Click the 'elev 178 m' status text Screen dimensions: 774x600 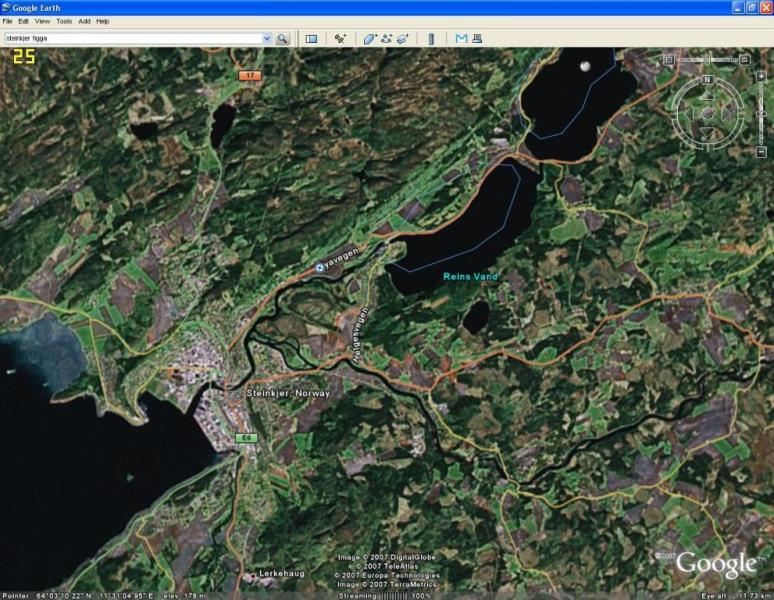(x=185, y=596)
